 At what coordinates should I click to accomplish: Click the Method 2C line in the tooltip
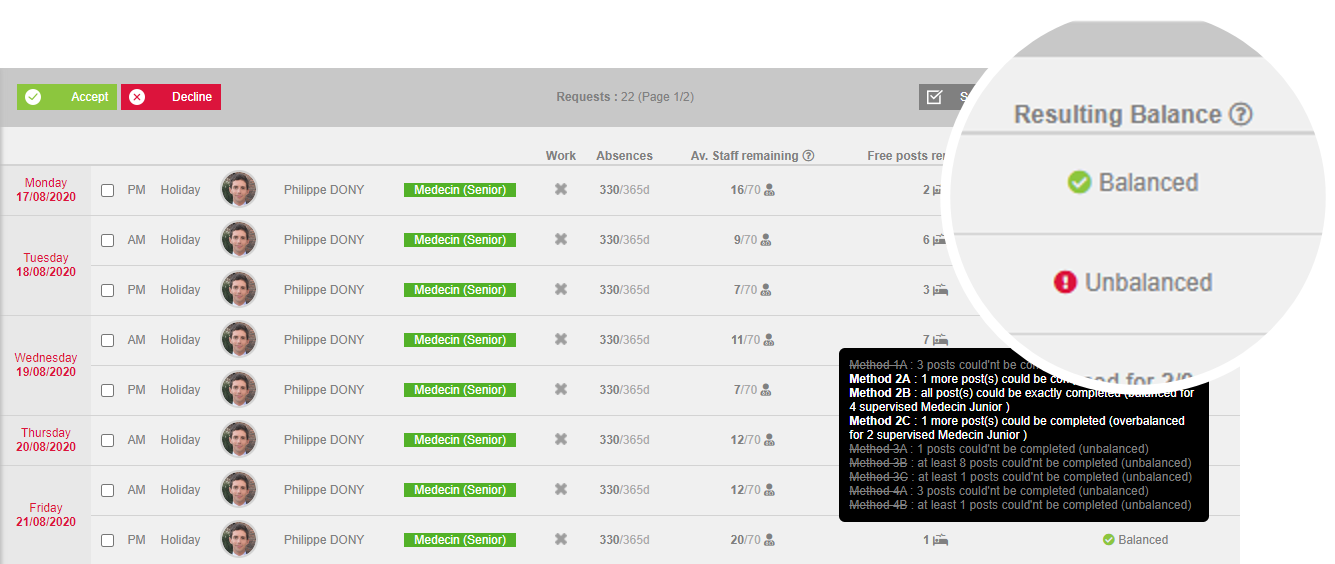pyautogui.click(x=1017, y=428)
